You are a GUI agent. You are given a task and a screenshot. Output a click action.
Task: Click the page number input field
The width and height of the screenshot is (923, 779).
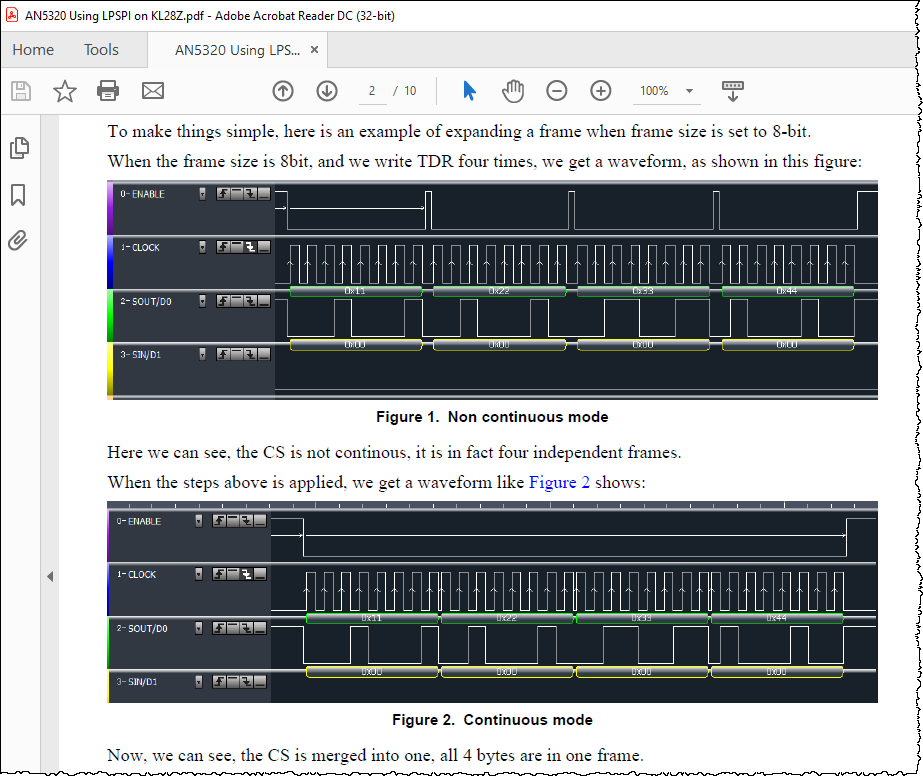click(x=373, y=91)
